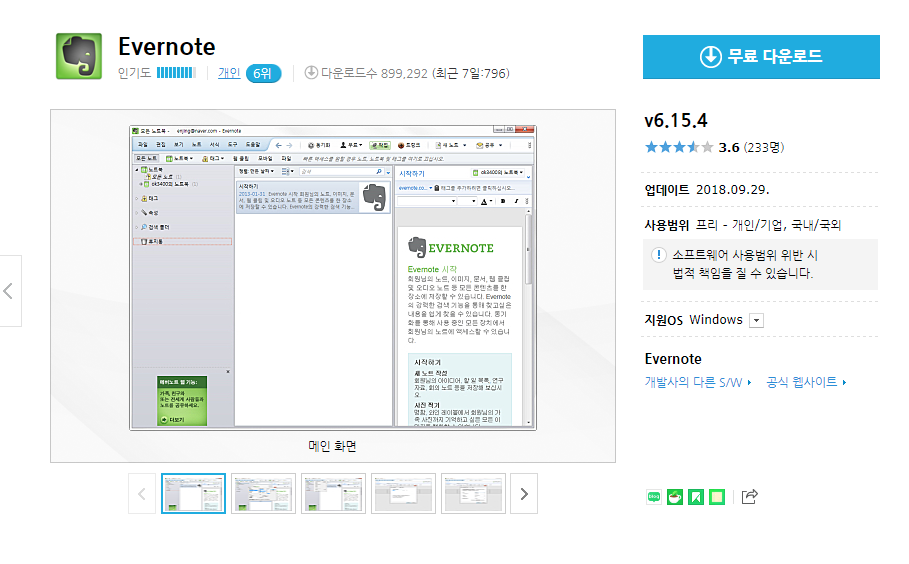Send to the Naver Memo icon

pos(717,497)
